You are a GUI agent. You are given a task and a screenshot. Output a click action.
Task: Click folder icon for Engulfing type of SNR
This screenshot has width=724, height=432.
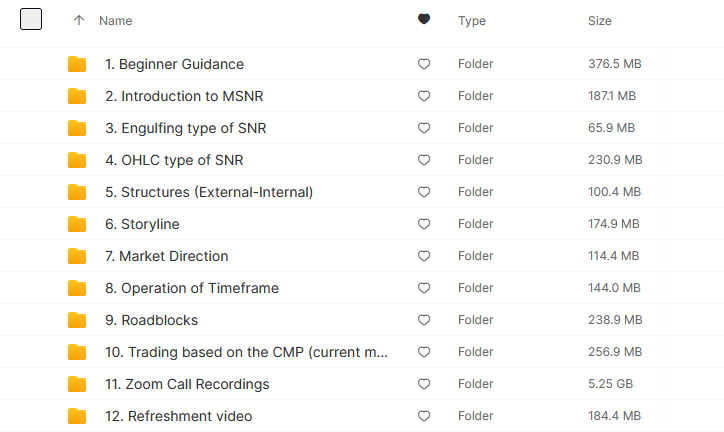tap(77, 128)
